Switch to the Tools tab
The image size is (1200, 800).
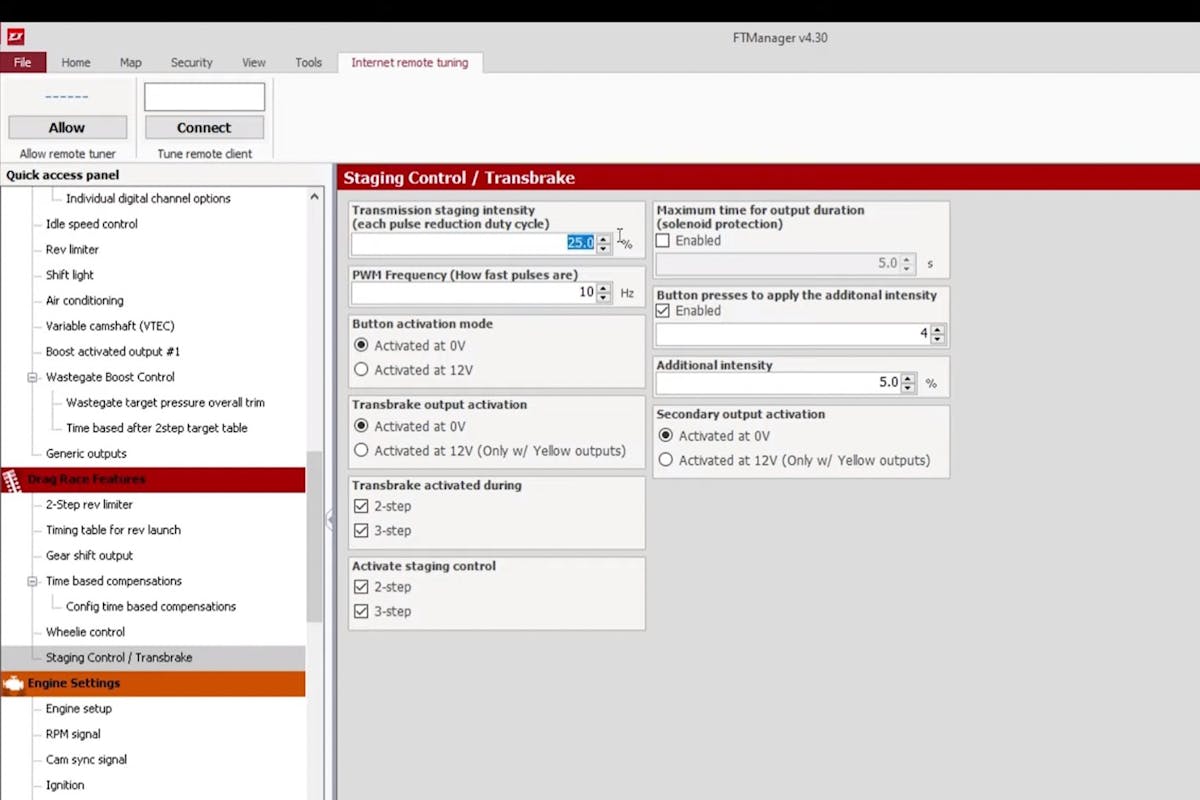point(308,62)
